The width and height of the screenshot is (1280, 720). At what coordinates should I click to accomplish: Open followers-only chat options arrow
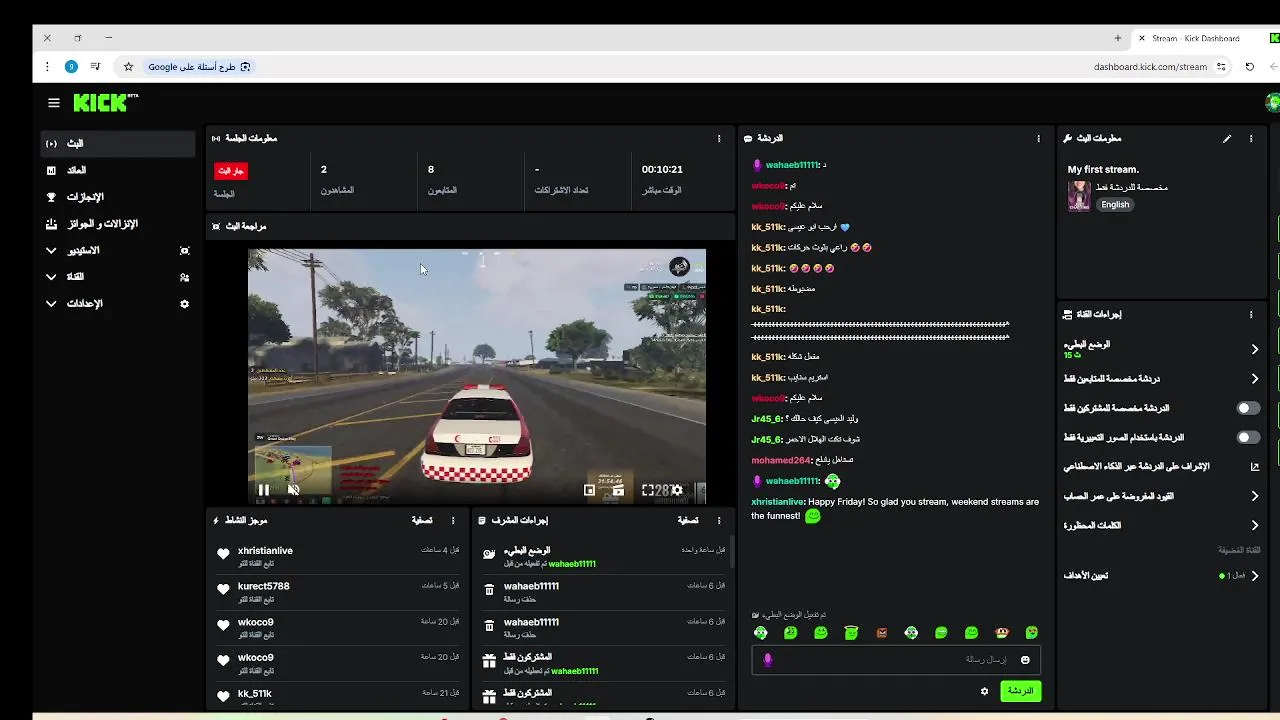[x=1255, y=379]
